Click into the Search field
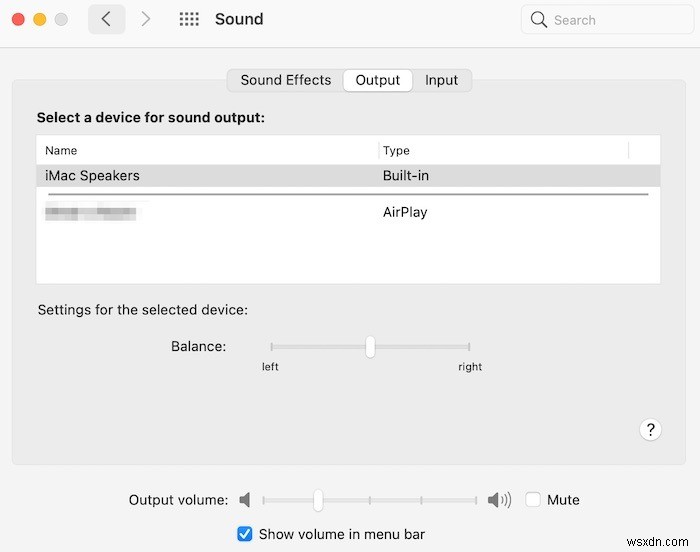The width and height of the screenshot is (700, 552). point(610,19)
